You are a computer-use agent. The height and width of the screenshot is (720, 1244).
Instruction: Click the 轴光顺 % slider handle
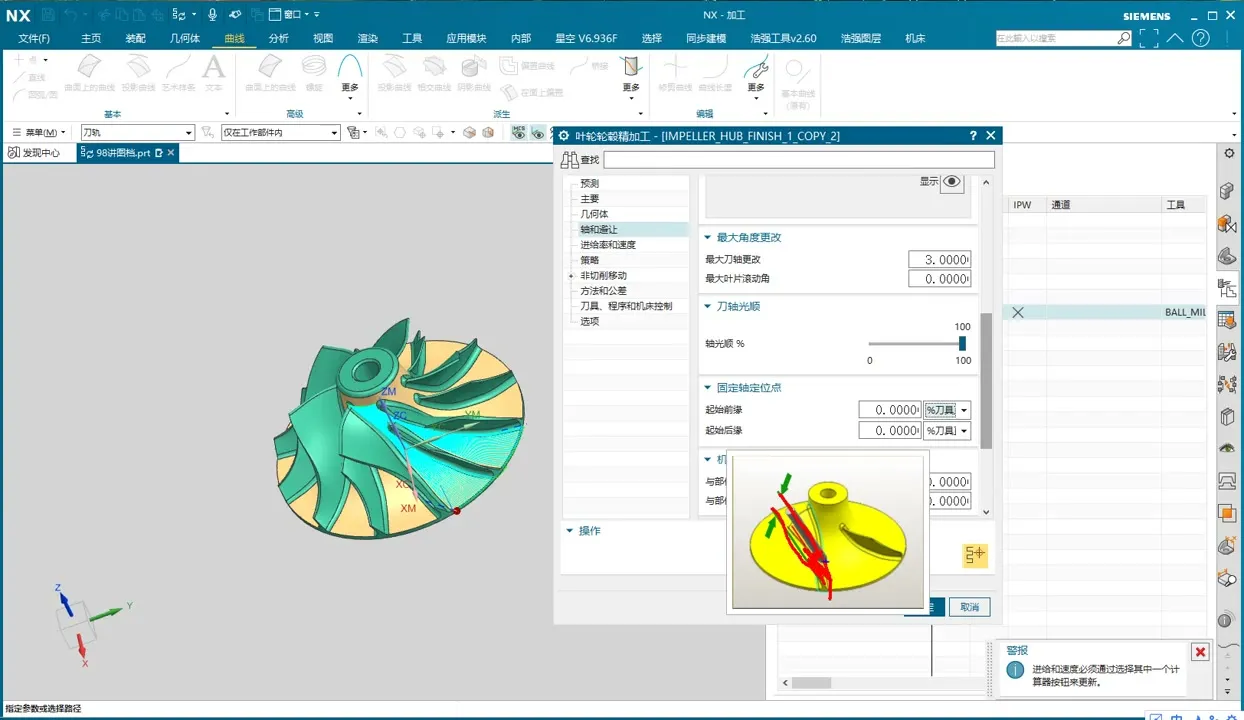pos(962,343)
